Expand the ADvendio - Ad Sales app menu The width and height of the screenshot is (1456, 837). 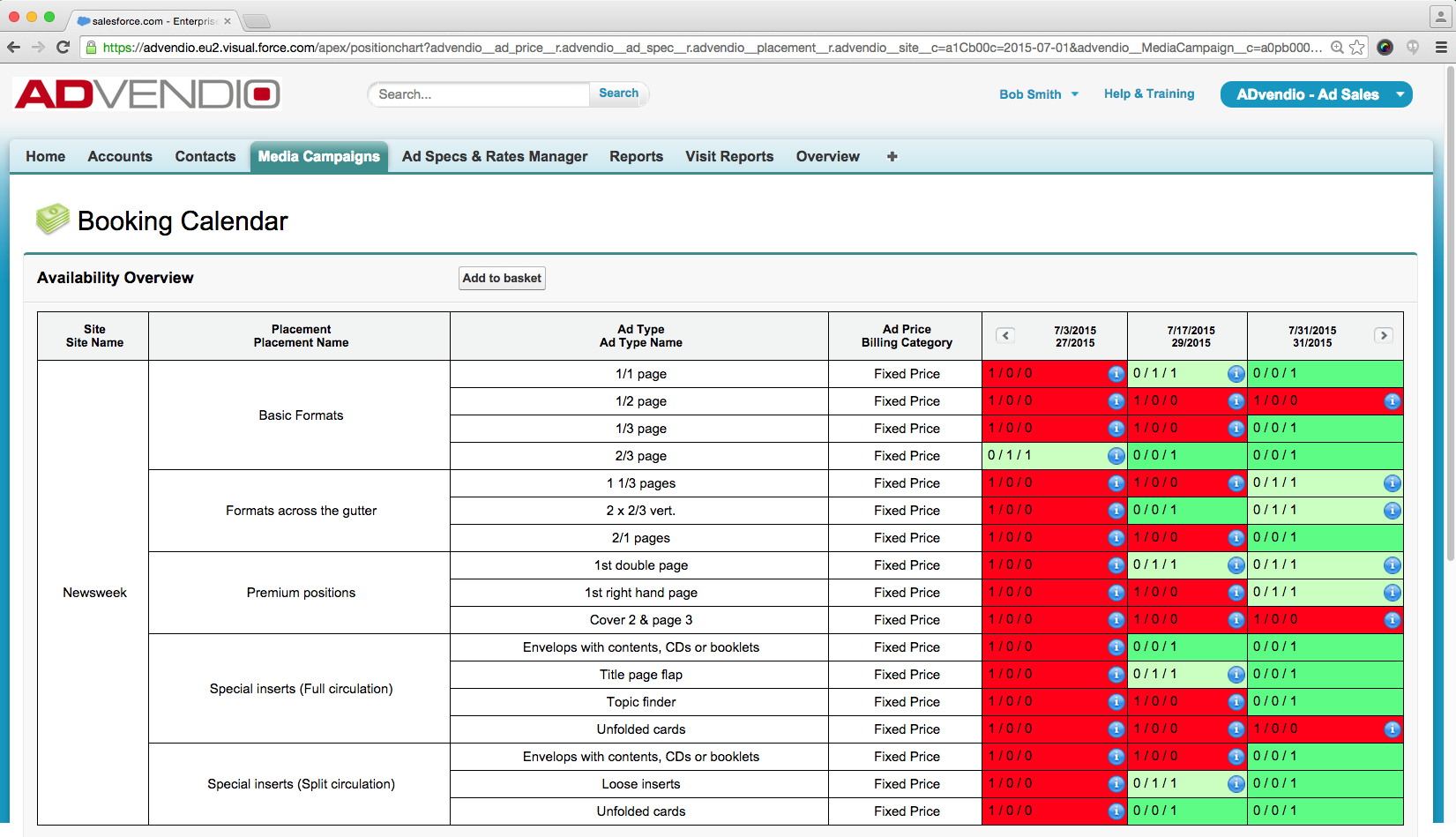point(1400,94)
